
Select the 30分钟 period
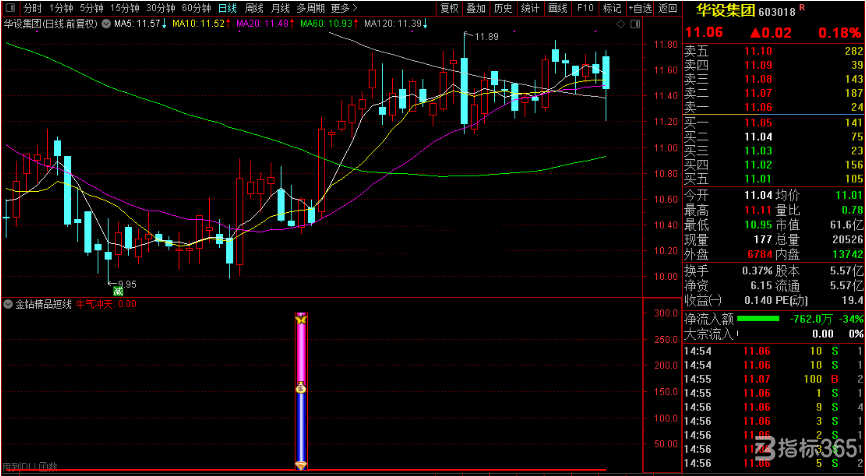tap(160, 8)
